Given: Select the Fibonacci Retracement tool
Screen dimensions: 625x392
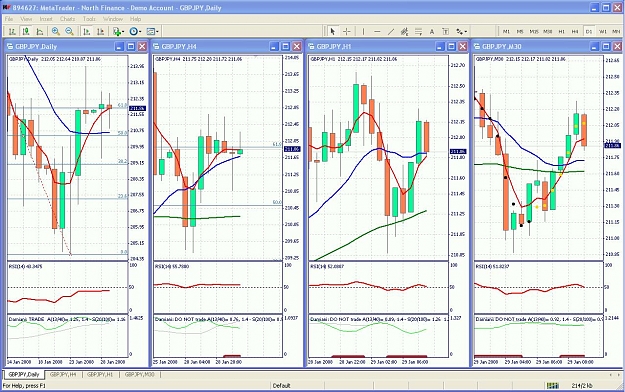Looking at the screenshot, I should [x=418, y=31].
